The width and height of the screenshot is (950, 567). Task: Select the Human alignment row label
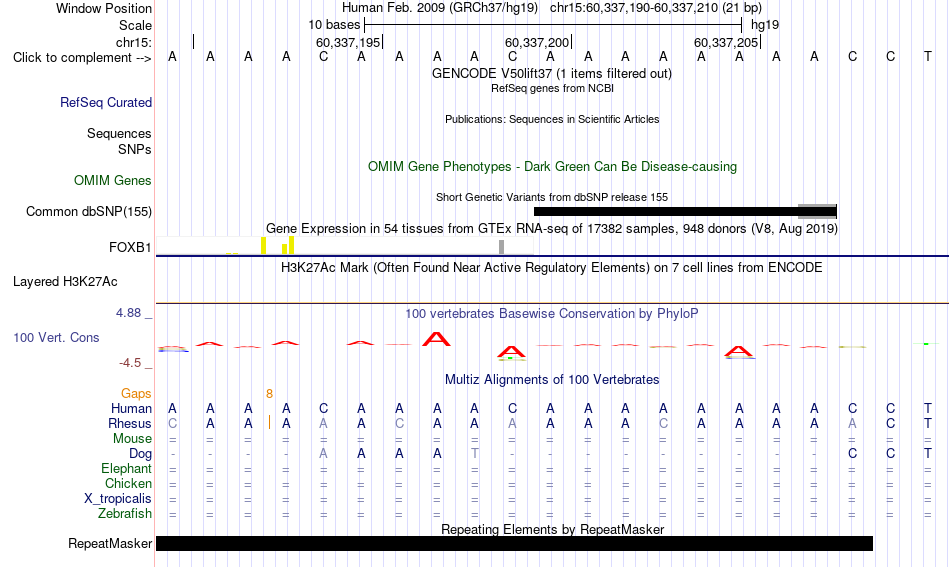(x=131, y=408)
